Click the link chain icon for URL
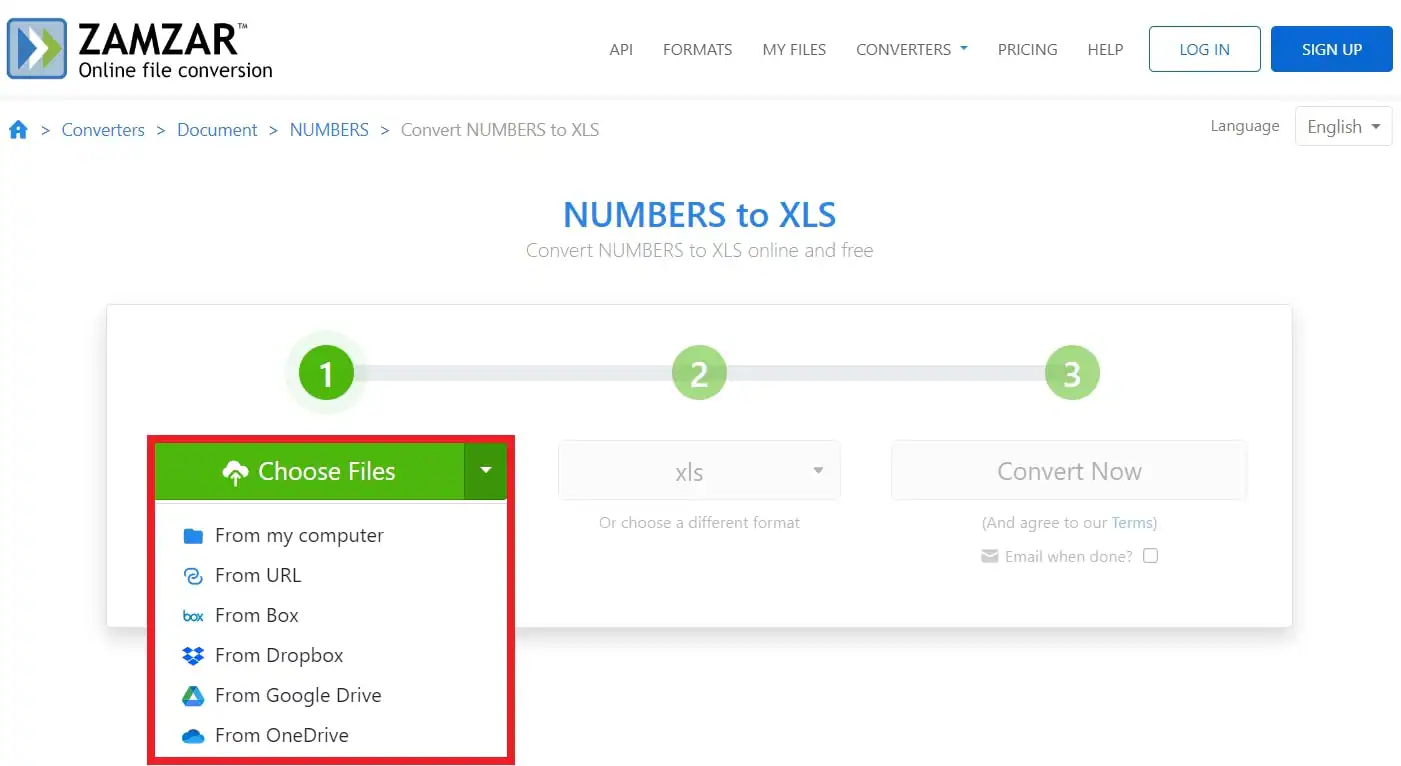The height and width of the screenshot is (766, 1401). [193, 576]
